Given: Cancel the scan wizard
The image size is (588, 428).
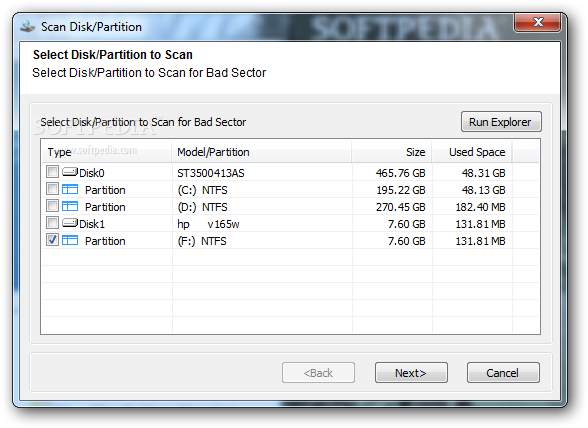Looking at the screenshot, I should 503,373.
